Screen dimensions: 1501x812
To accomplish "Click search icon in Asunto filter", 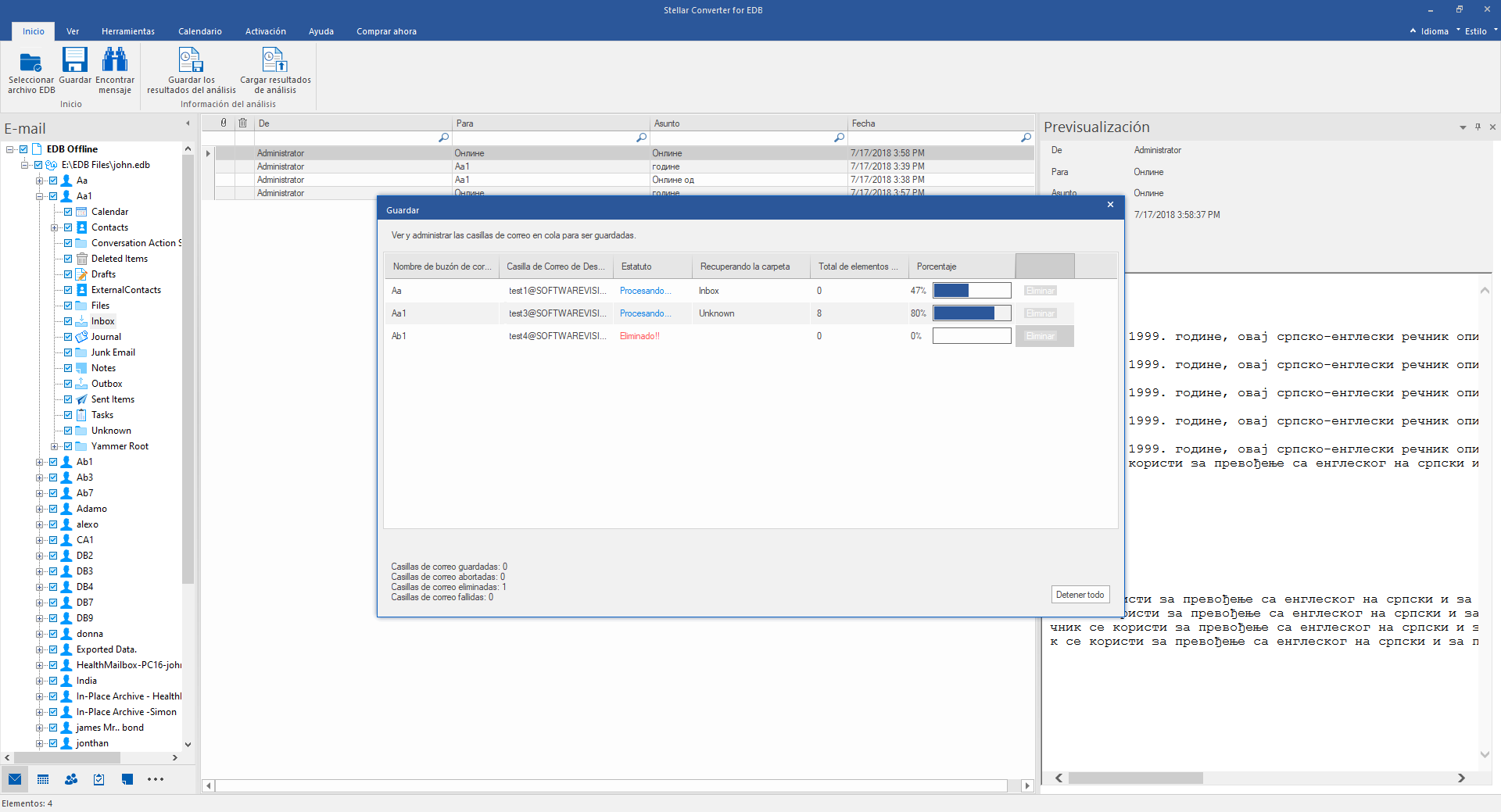I will coord(839,138).
